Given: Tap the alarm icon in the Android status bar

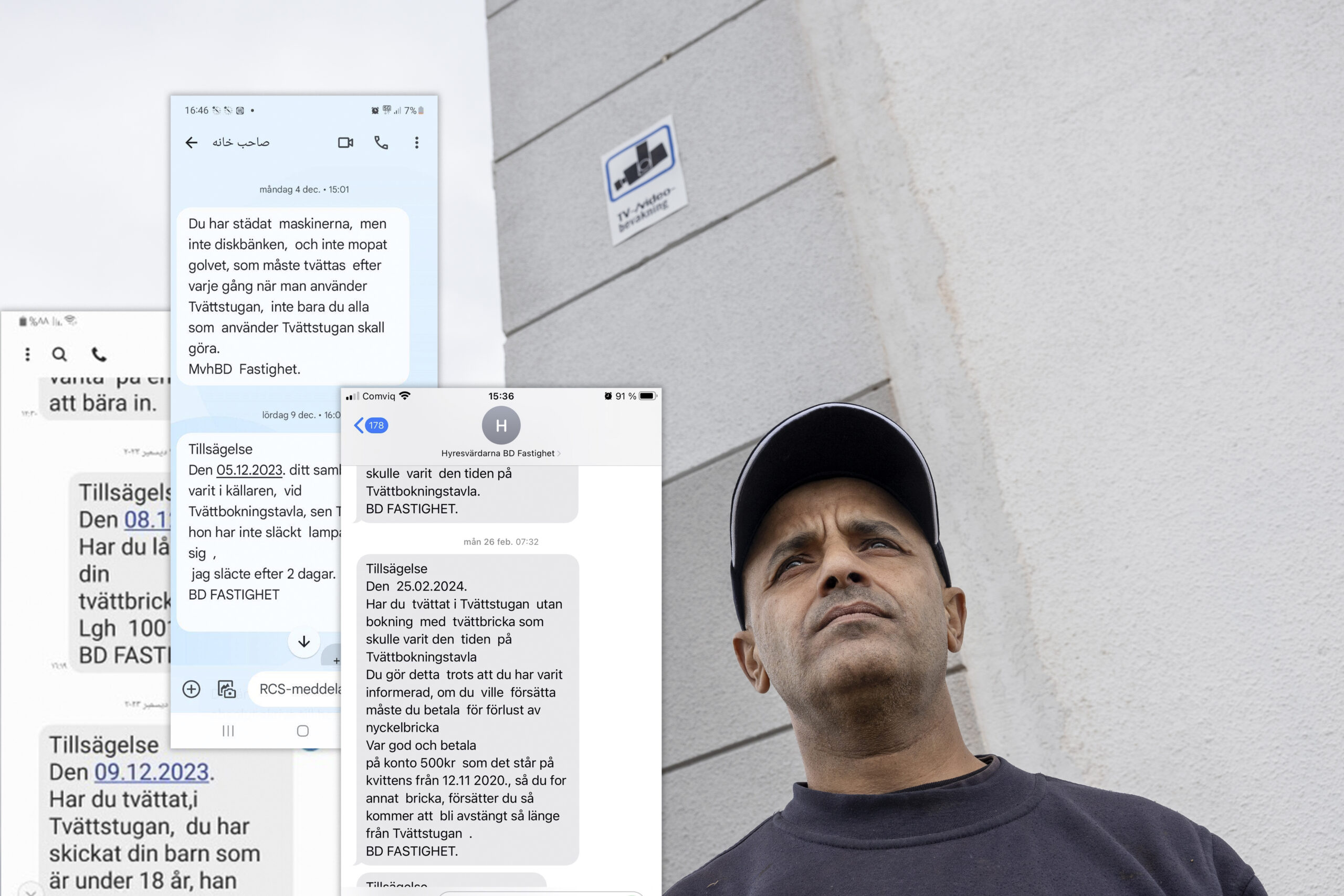Looking at the screenshot, I should [x=375, y=110].
